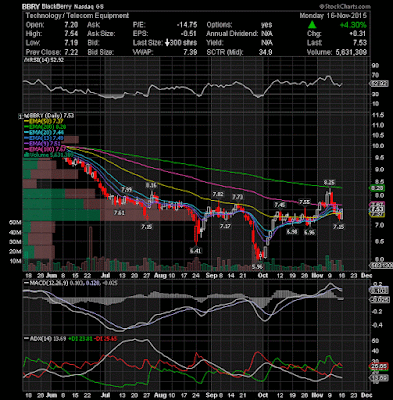Click the EPS value -0.51
Viewport: 393px width, 400px height.
pyautogui.click(x=189, y=34)
